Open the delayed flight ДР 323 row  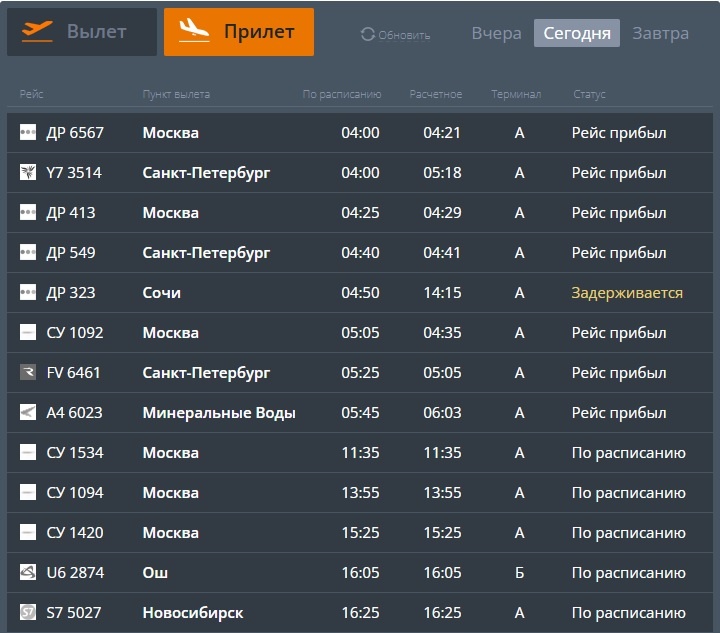pyautogui.click(x=360, y=292)
